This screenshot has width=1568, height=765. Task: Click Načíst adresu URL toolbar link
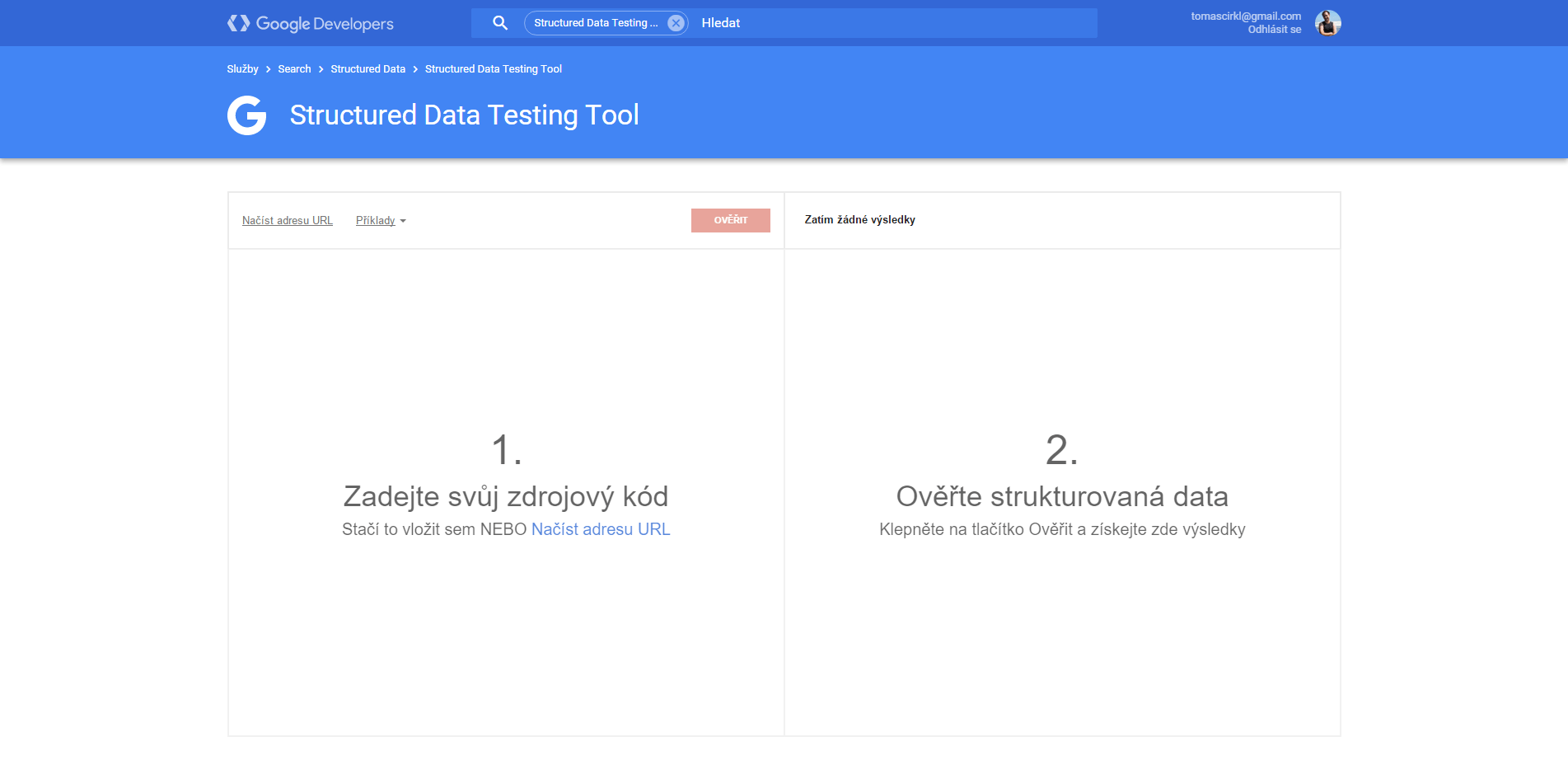pyautogui.click(x=288, y=221)
